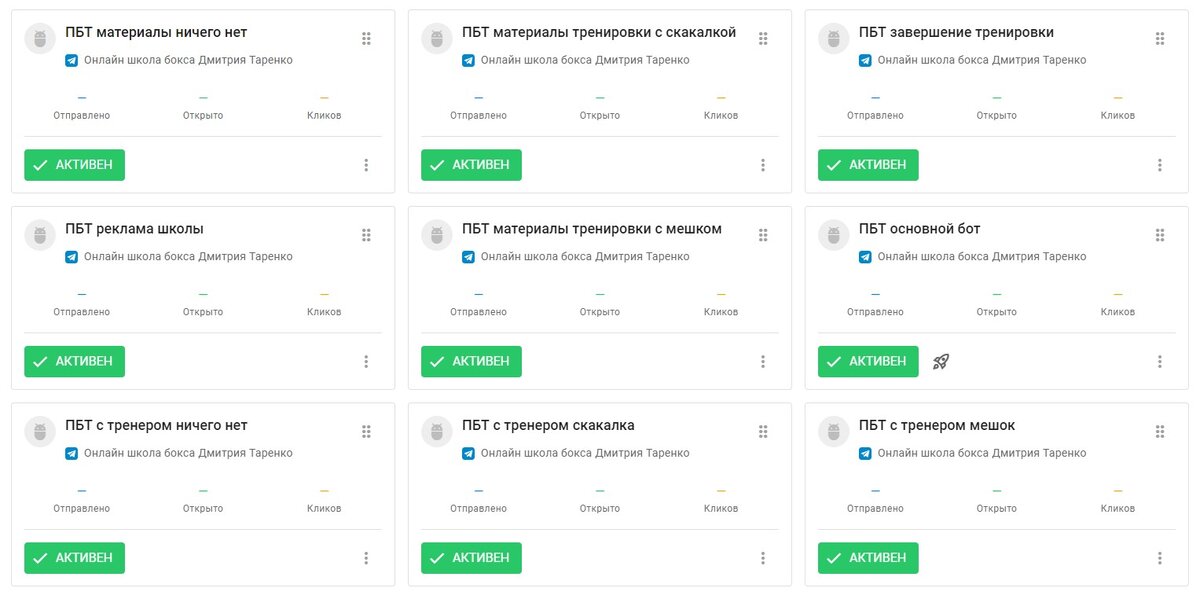Toggle АКТИВЕН status on ПБТ материалы ничего нет
The image size is (1200, 599).
[x=74, y=165]
